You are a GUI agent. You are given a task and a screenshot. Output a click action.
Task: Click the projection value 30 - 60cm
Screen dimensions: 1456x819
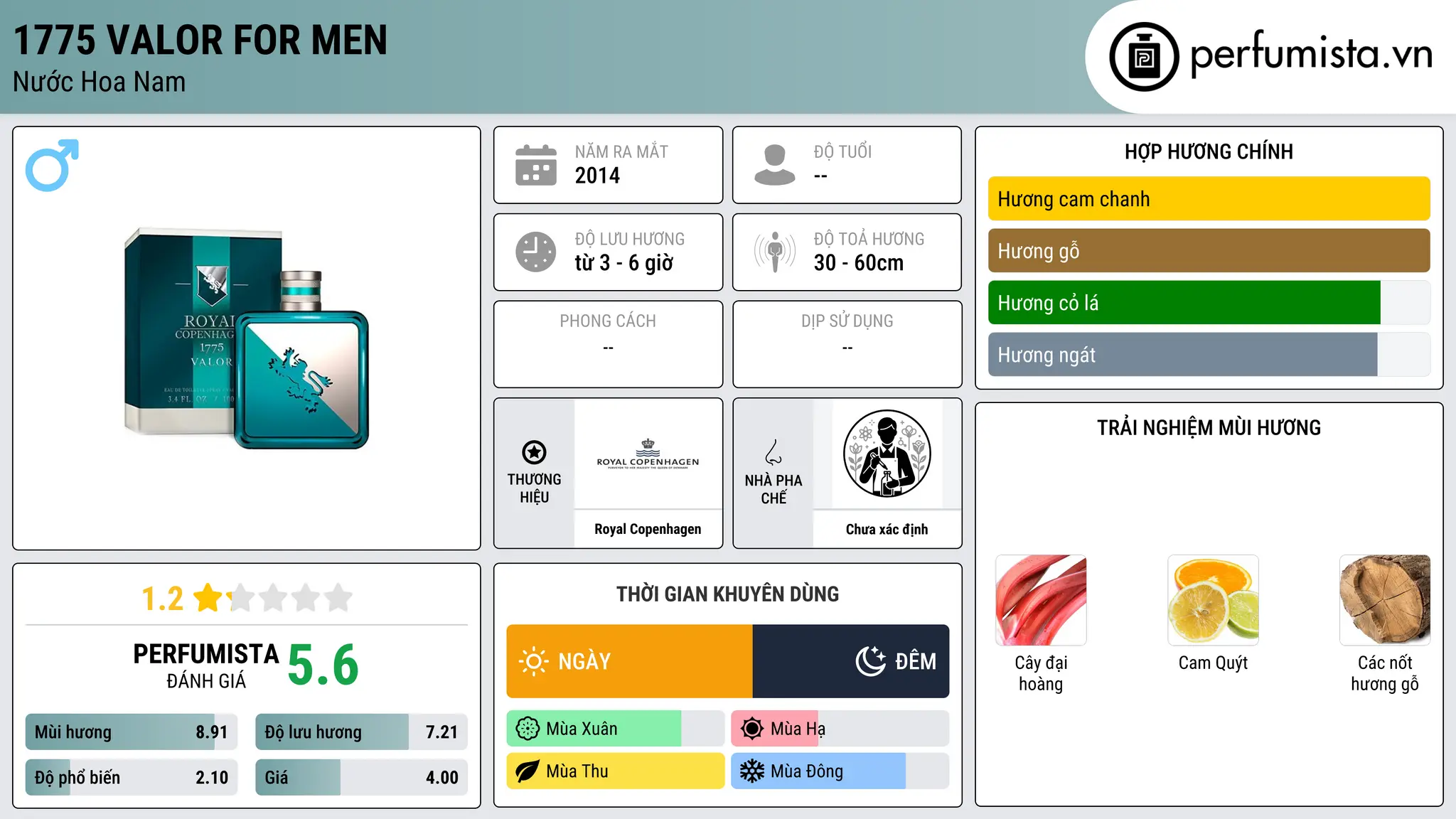click(859, 263)
